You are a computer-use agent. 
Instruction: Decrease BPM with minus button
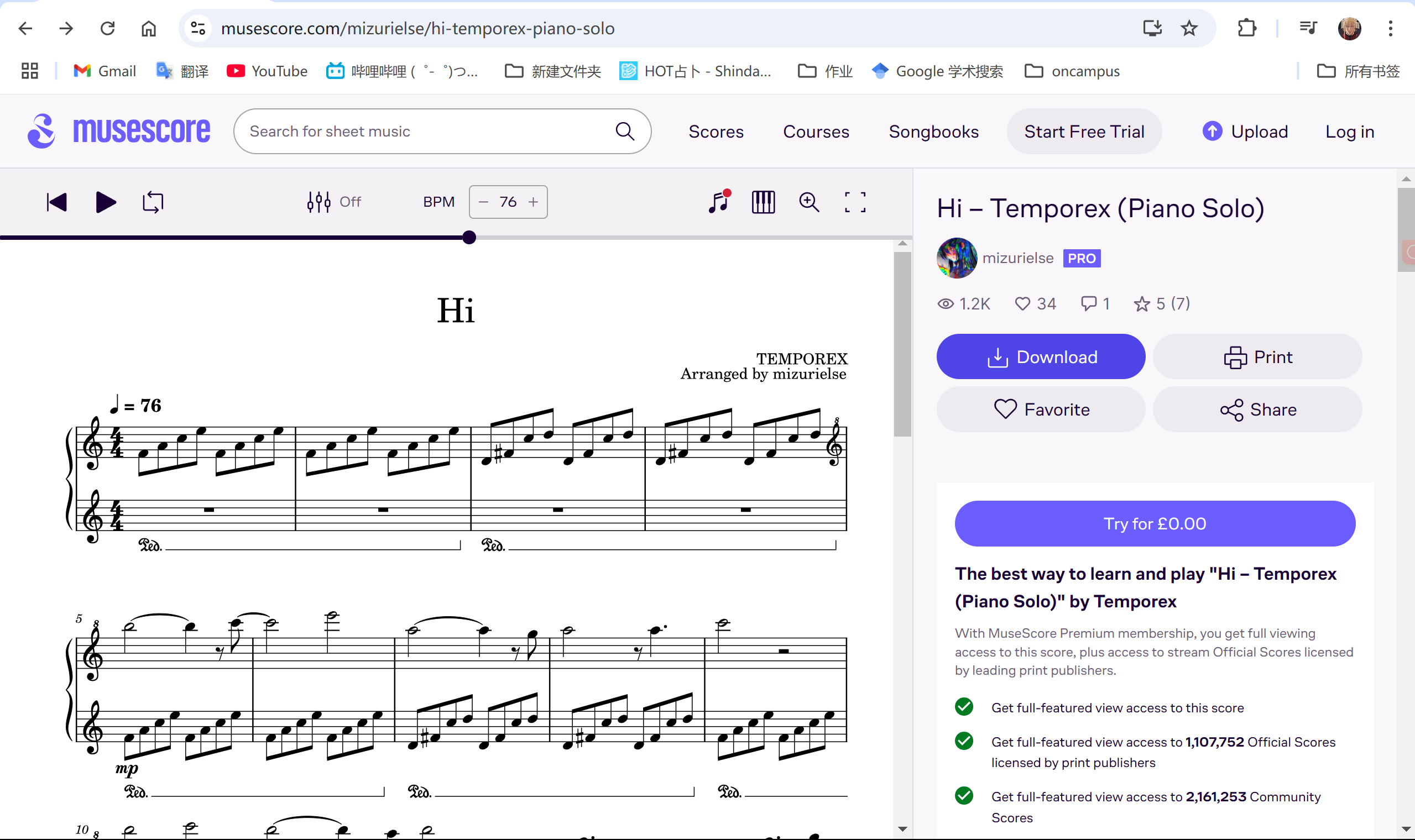tap(483, 202)
